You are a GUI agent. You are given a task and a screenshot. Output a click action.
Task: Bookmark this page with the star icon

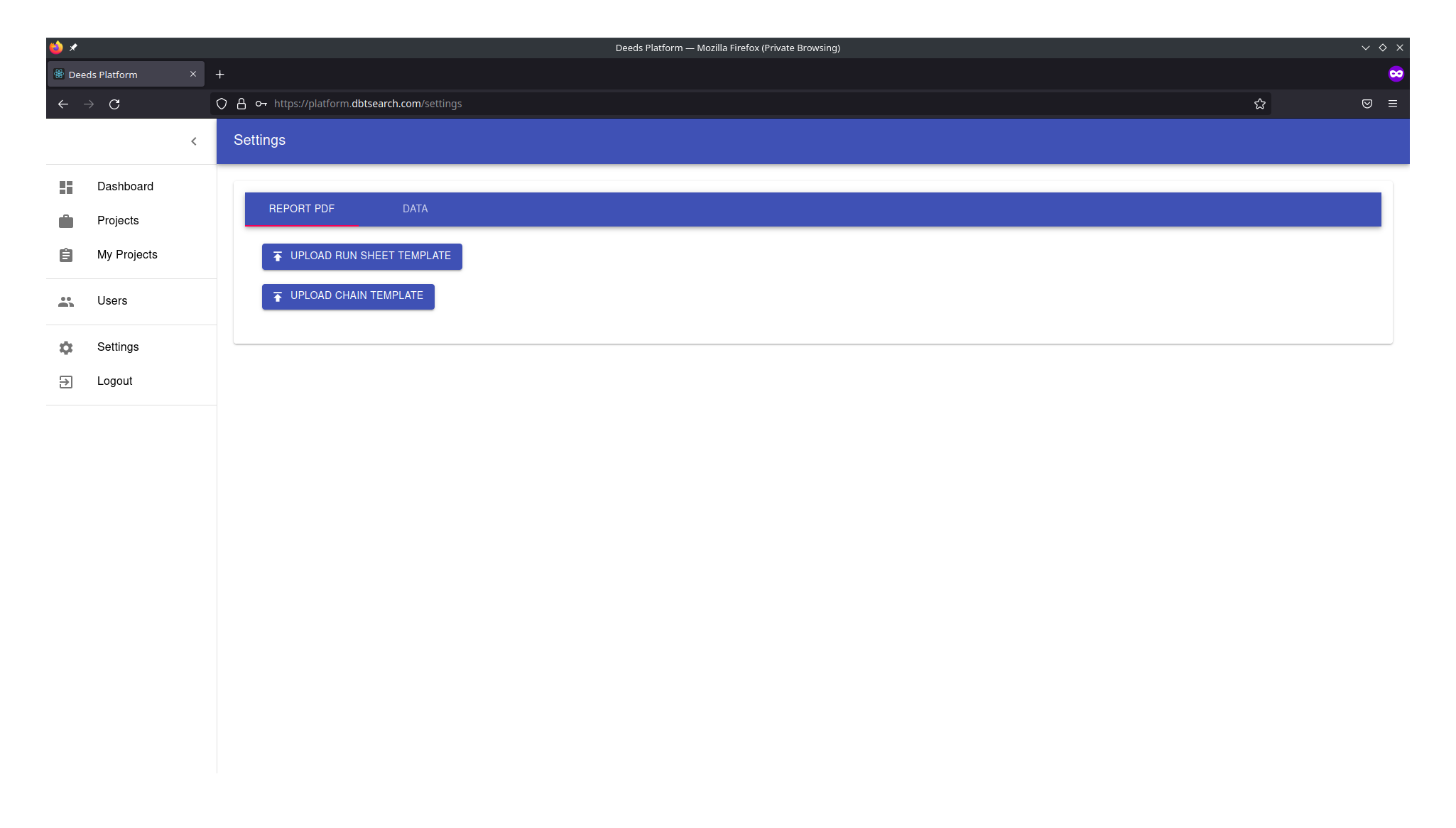tap(1259, 104)
